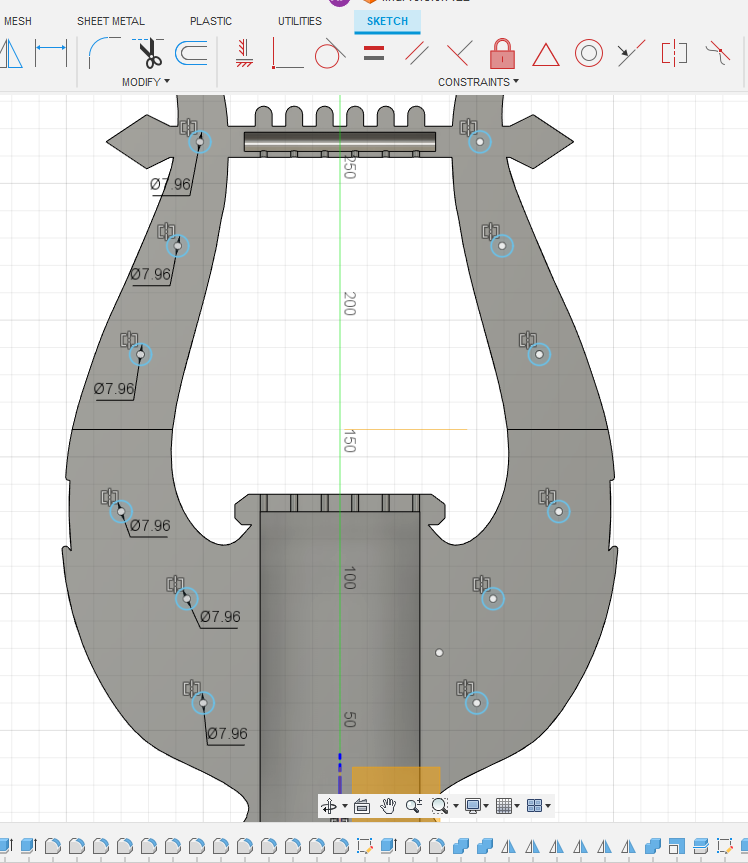Click the 250 ruler label on the axis

coord(350,167)
